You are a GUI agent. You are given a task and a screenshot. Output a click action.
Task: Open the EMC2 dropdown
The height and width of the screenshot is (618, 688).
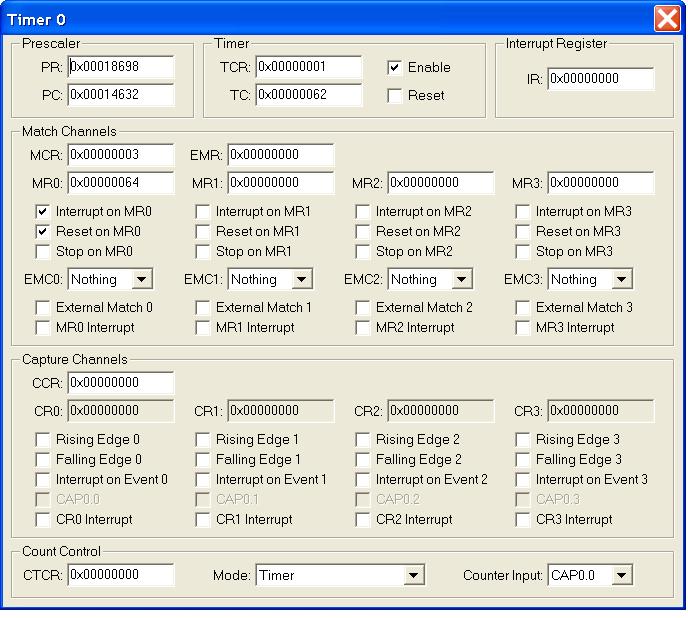[x=430, y=279]
